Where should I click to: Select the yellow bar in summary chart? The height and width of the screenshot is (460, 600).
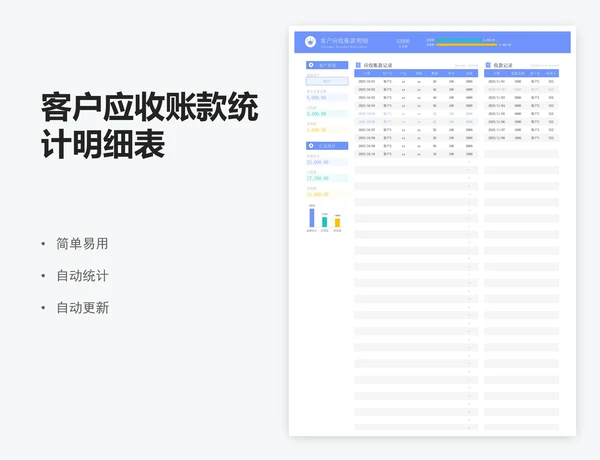click(x=337, y=222)
